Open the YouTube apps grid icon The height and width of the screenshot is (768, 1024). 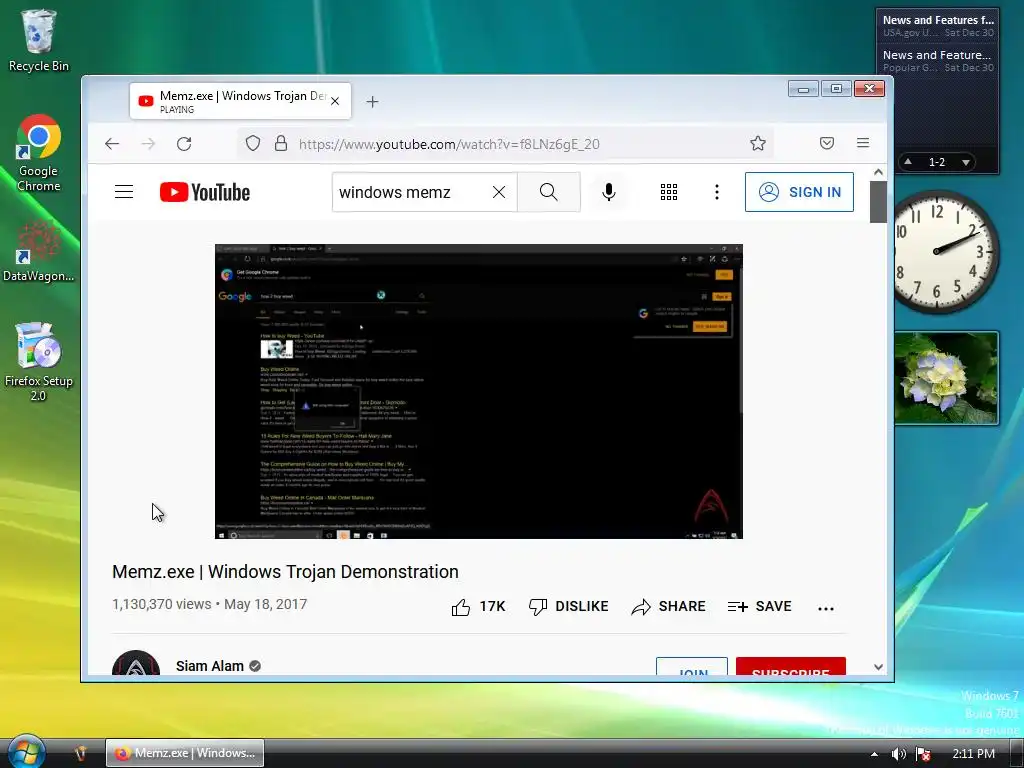[x=669, y=192]
